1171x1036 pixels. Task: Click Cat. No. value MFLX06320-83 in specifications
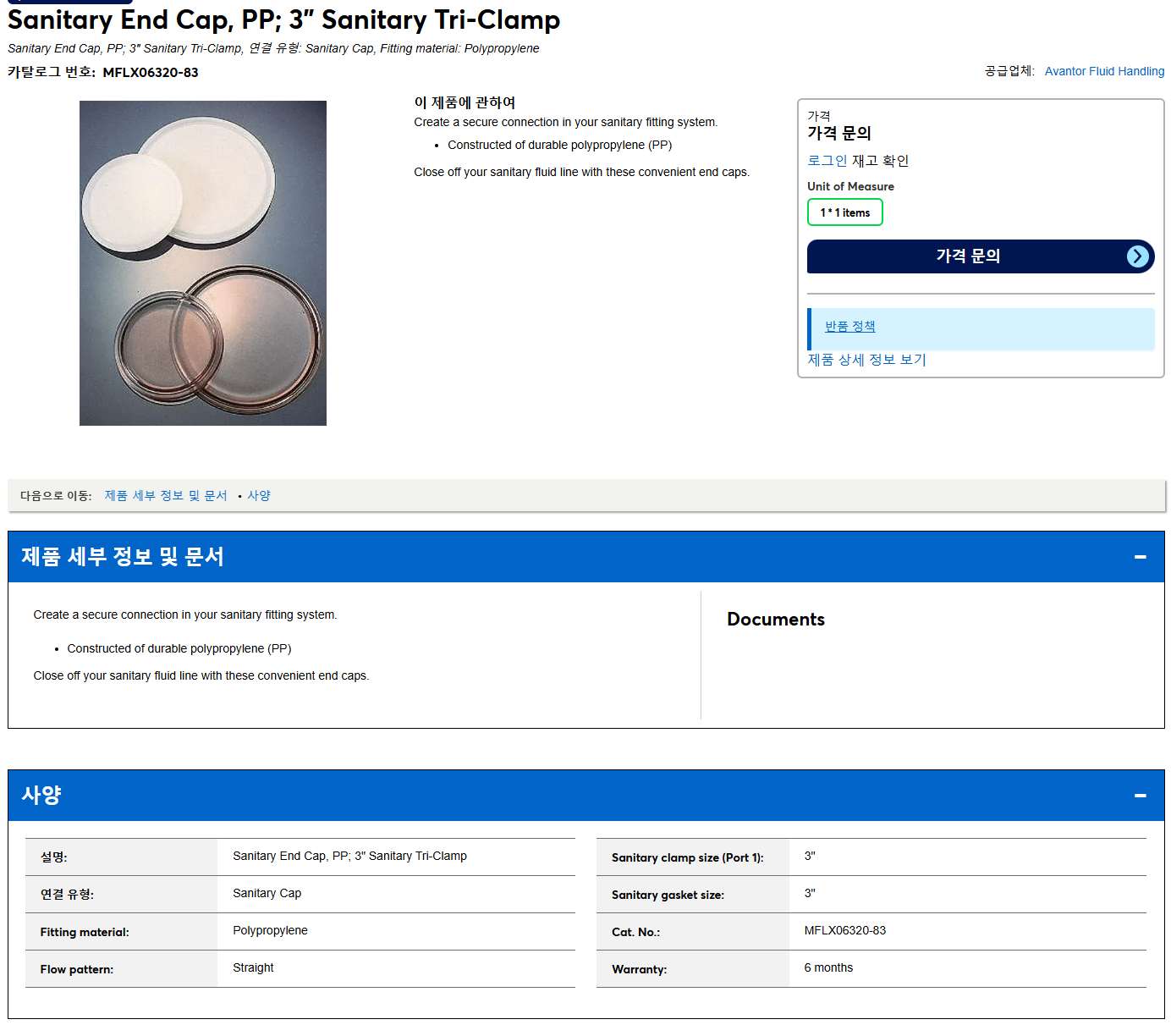pos(845,931)
